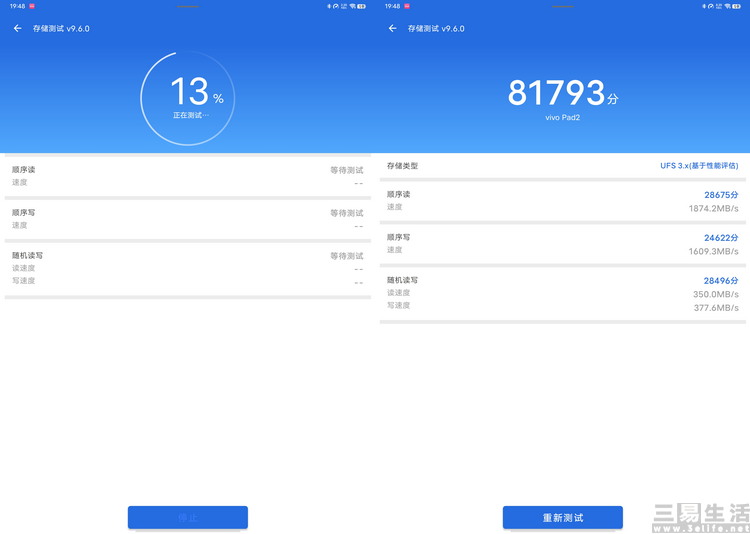Image resolution: width=750 pixels, height=534 pixels.
Task: Tap 随机读写 label on right screen
Action: click(402, 280)
